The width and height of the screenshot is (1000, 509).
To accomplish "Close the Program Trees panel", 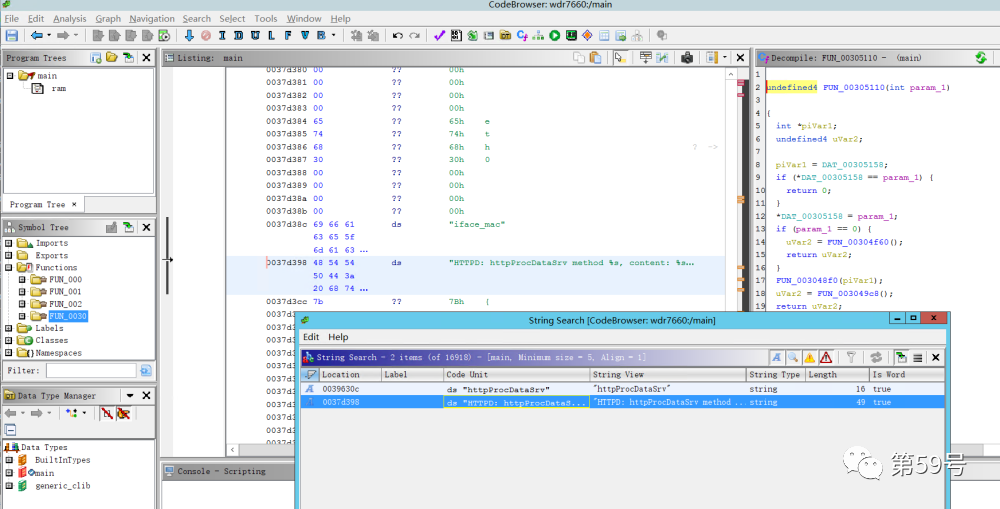I will click(146, 58).
